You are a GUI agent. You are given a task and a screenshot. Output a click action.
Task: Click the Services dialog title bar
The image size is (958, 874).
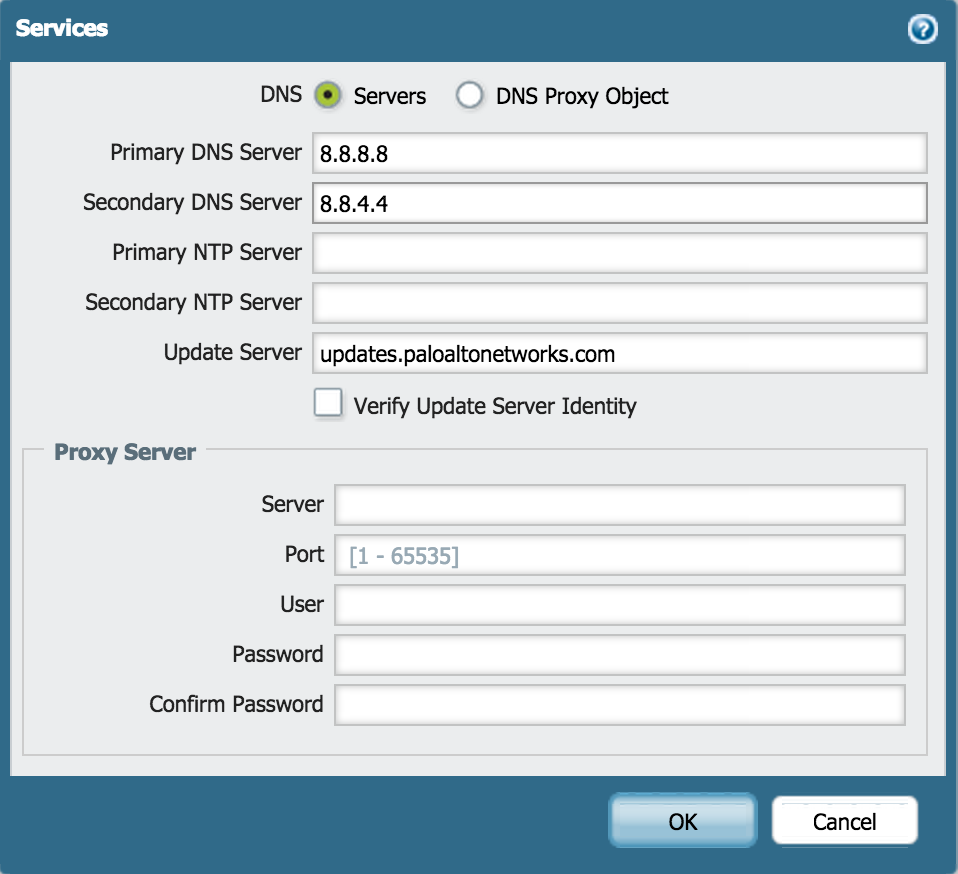pos(64,28)
